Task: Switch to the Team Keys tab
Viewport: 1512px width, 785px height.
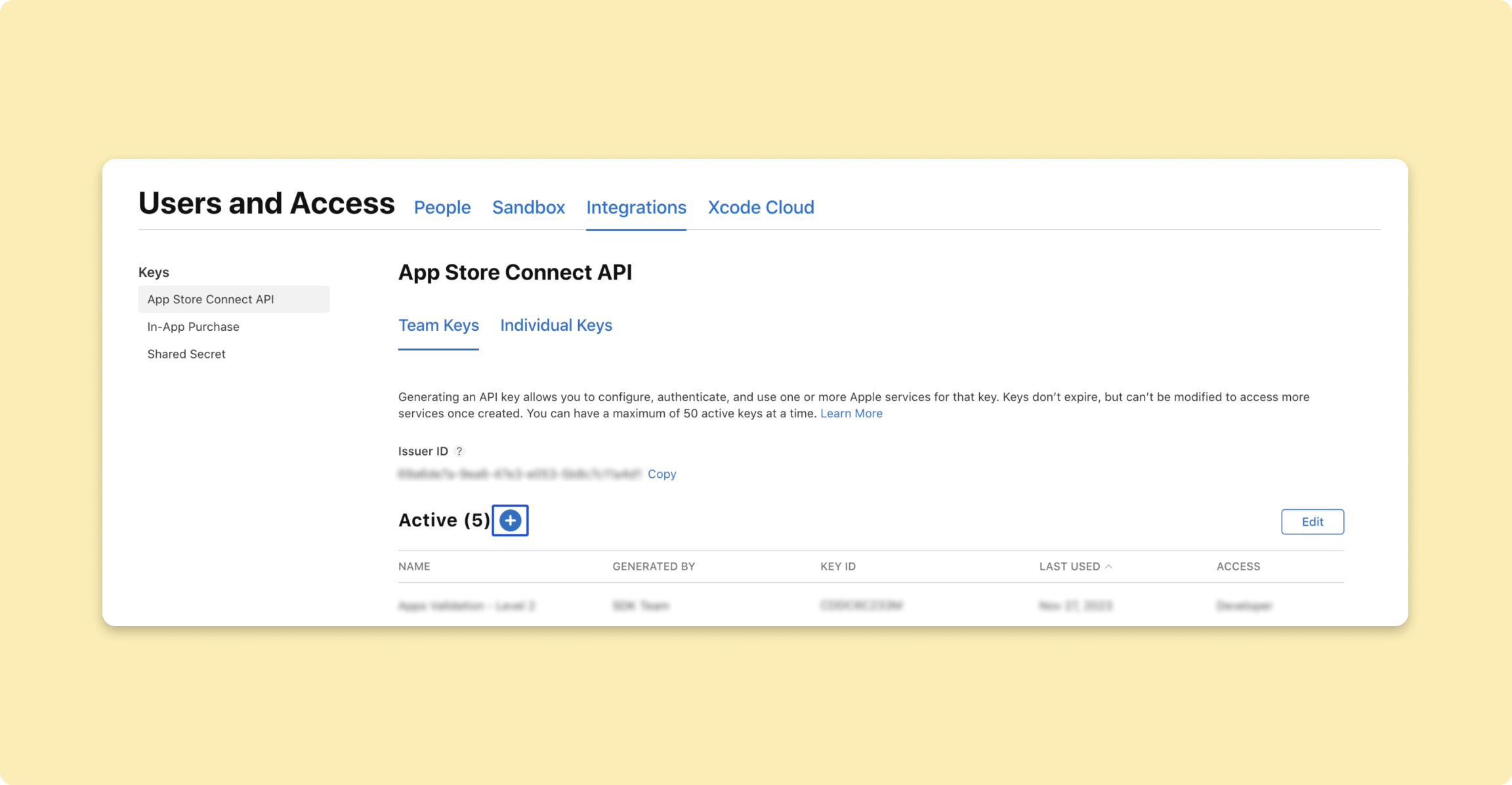Action: [x=438, y=326]
